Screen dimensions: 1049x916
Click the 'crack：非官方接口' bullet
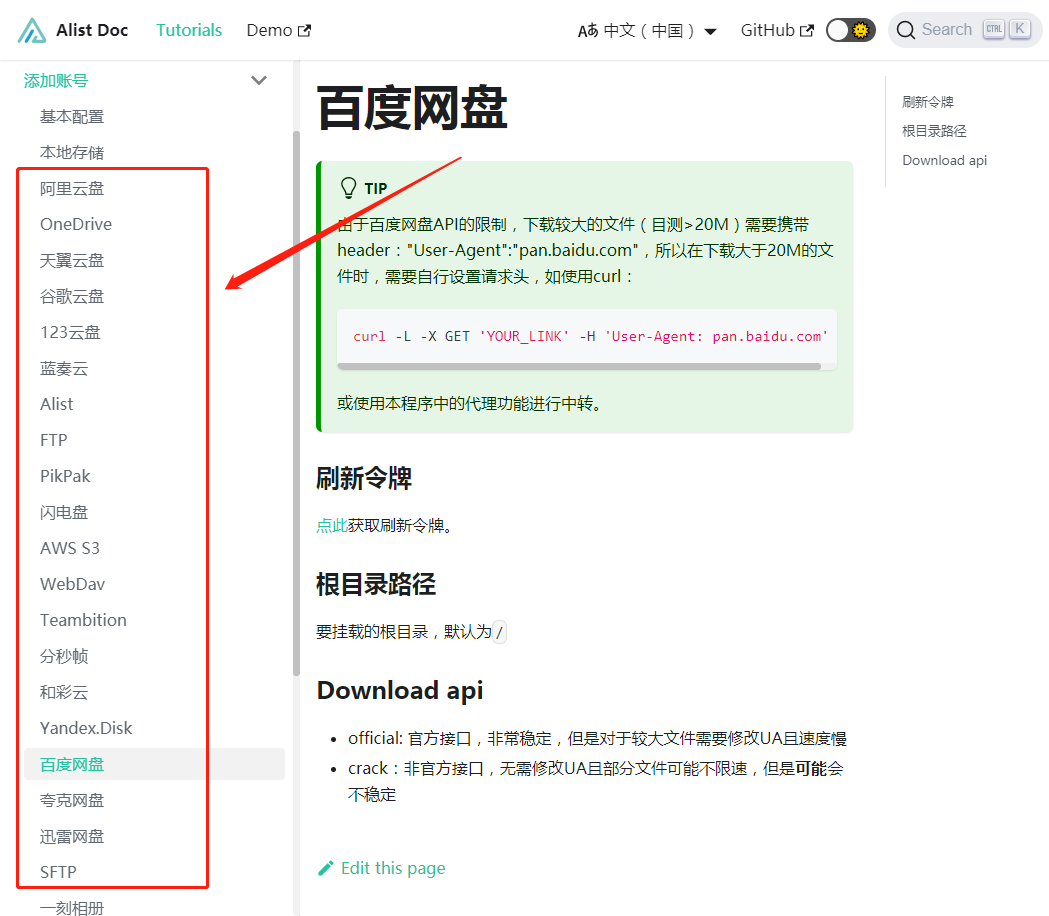(x=595, y=782)
